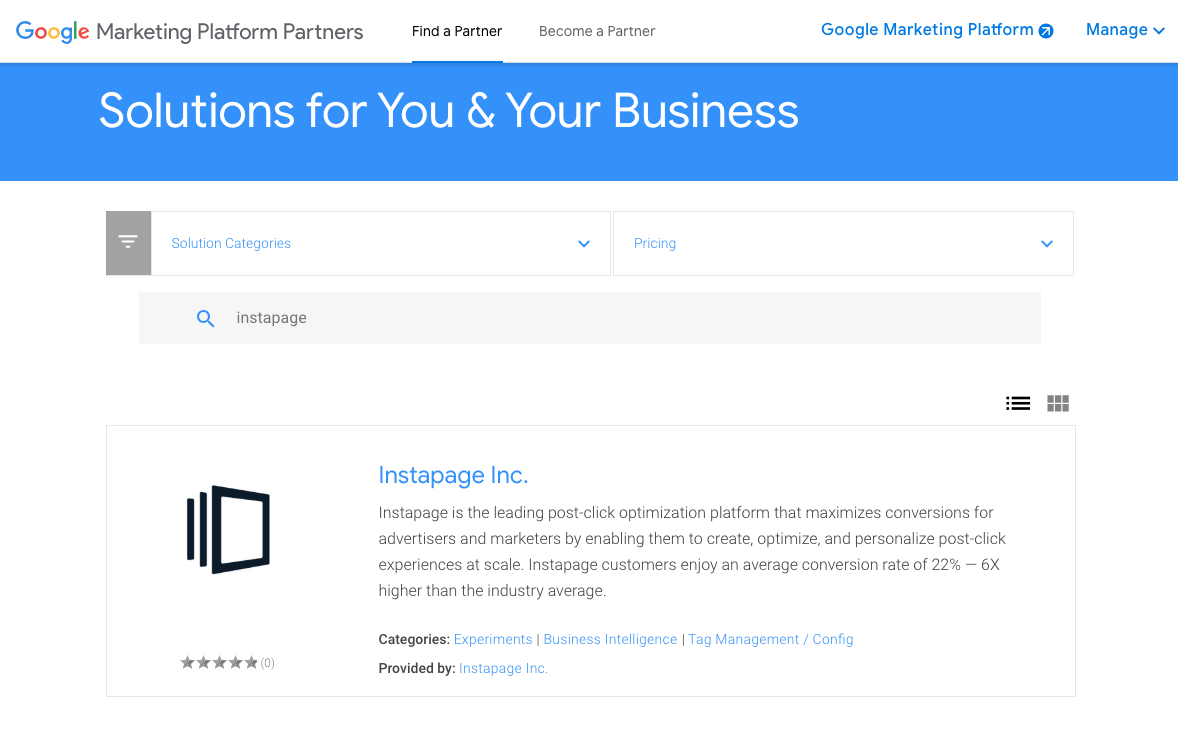This screenshot has width=1178, height=733.
Task: Expand the Manage menu
Action: (1125, 30)
